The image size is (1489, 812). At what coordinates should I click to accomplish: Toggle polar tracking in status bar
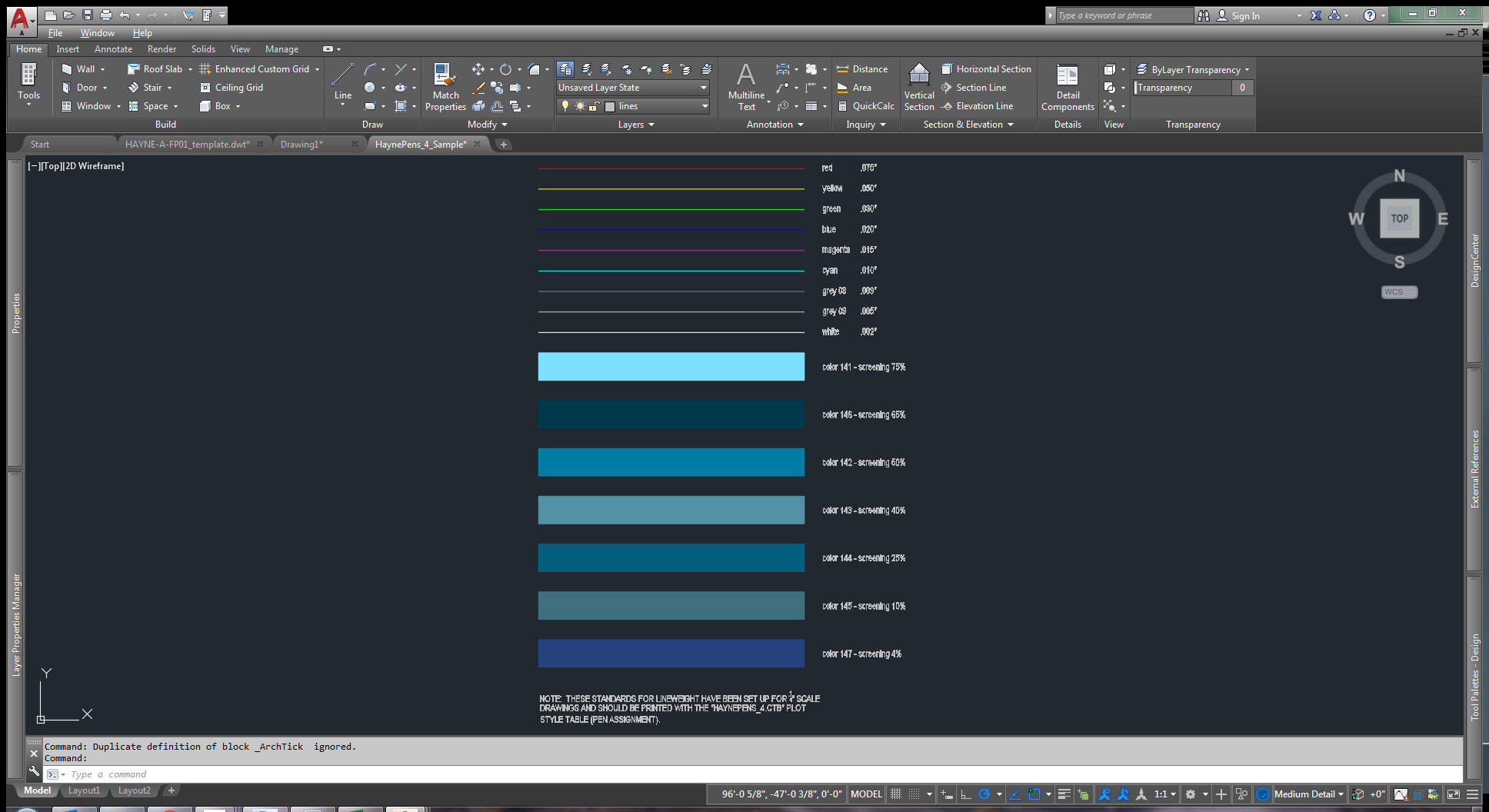(984, 794)
